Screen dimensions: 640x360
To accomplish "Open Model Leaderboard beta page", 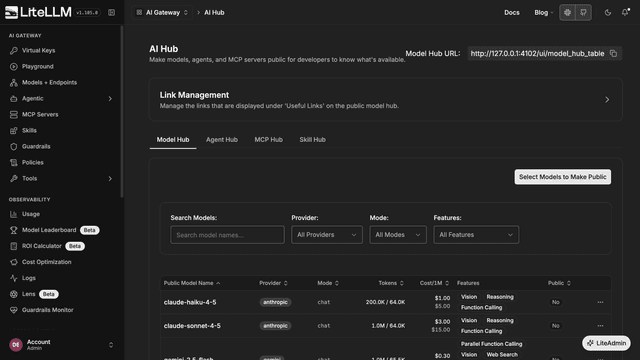I will pos(49,230).
